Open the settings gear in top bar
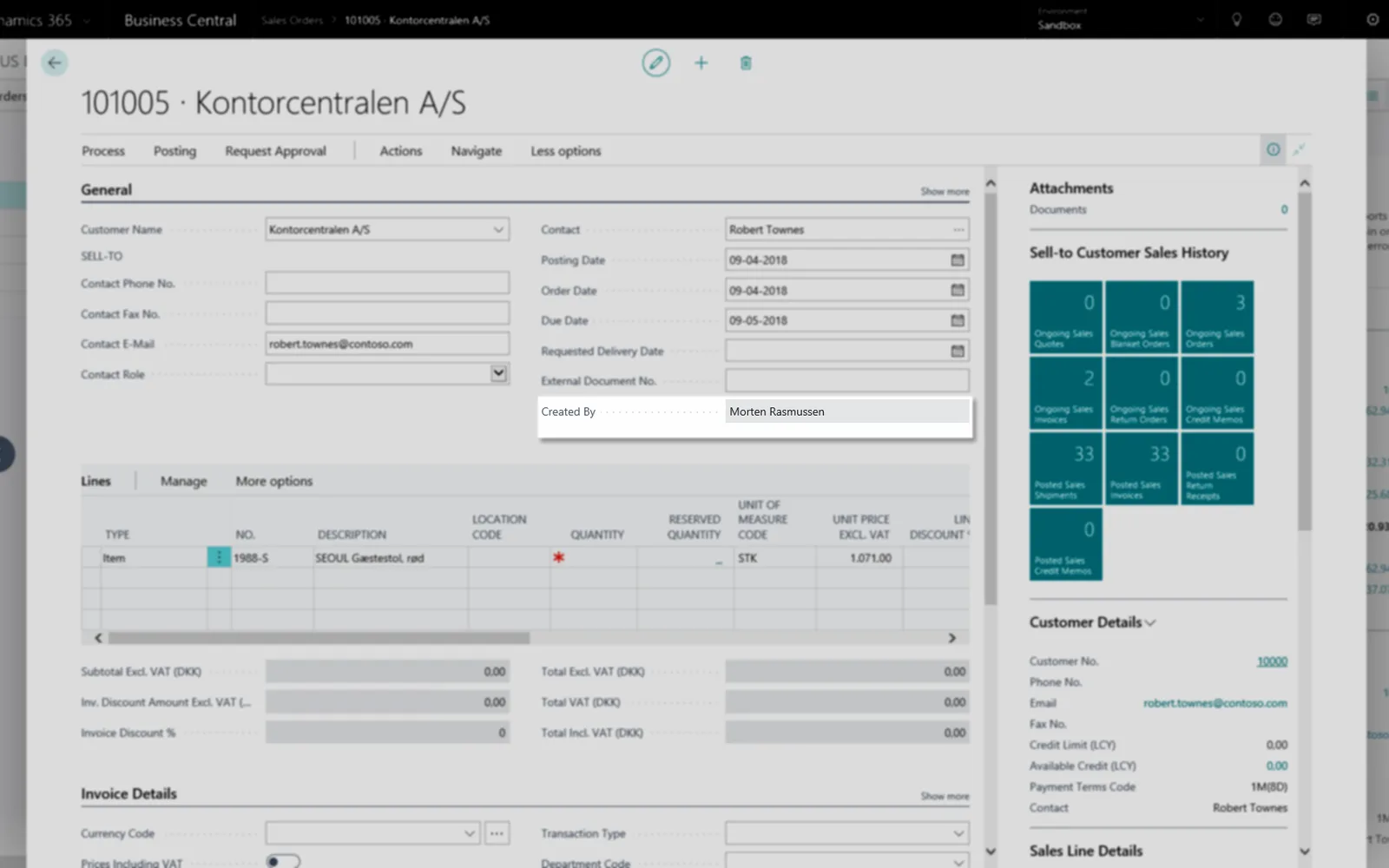Viewport: 1389px width, 868px height. click(1373, 19)
